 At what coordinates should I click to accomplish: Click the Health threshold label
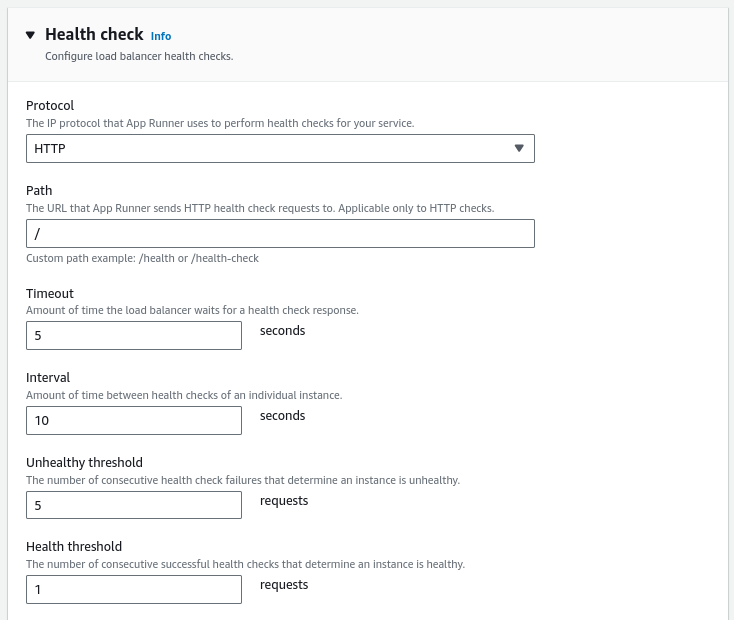click(x=74, y=547)
